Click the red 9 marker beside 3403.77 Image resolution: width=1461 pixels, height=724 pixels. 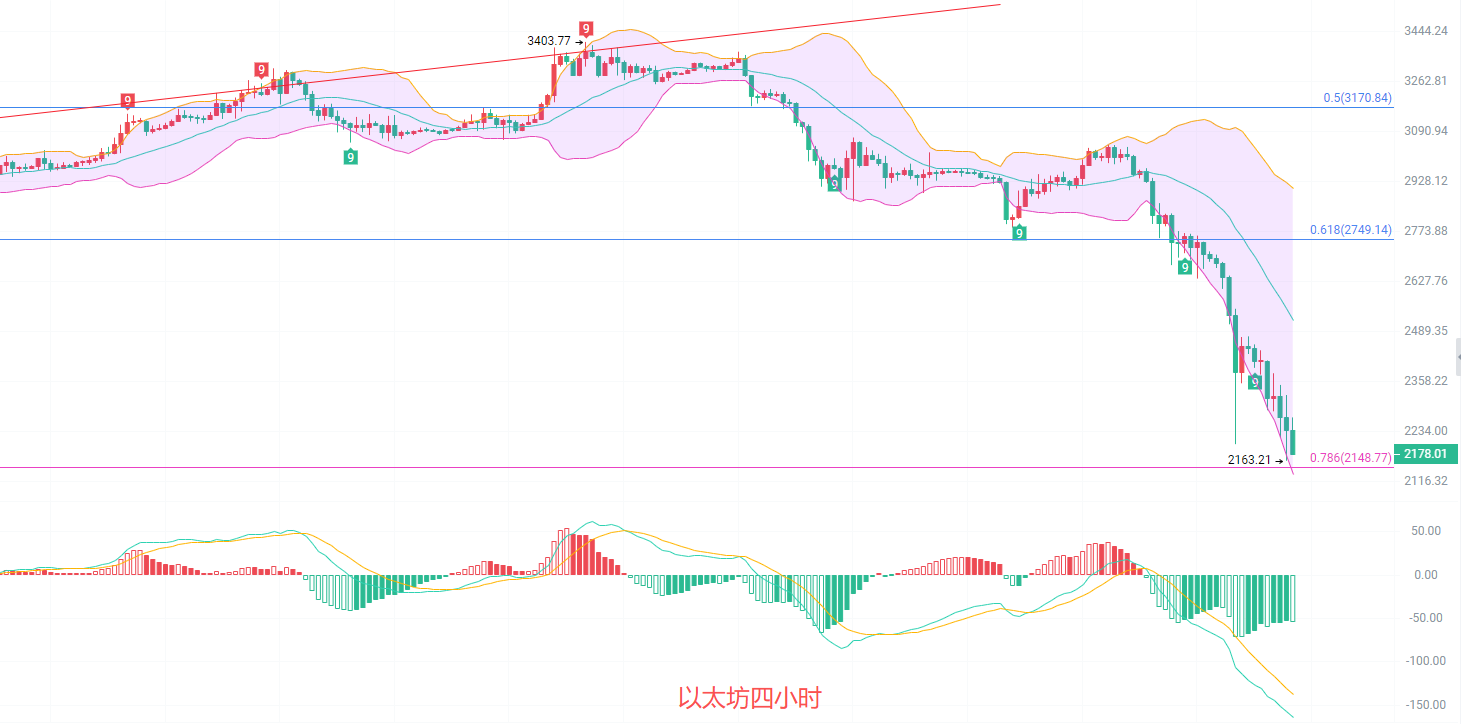click(585, 29)
